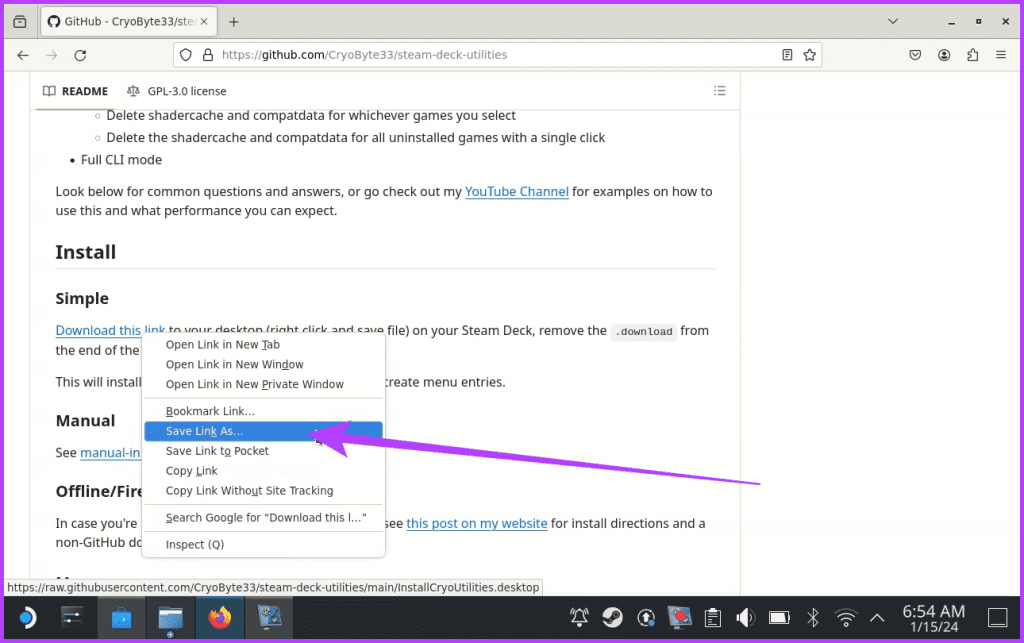1024x643 pixels.
Task: Click the Download this link hyperlink
Action: 109,330
